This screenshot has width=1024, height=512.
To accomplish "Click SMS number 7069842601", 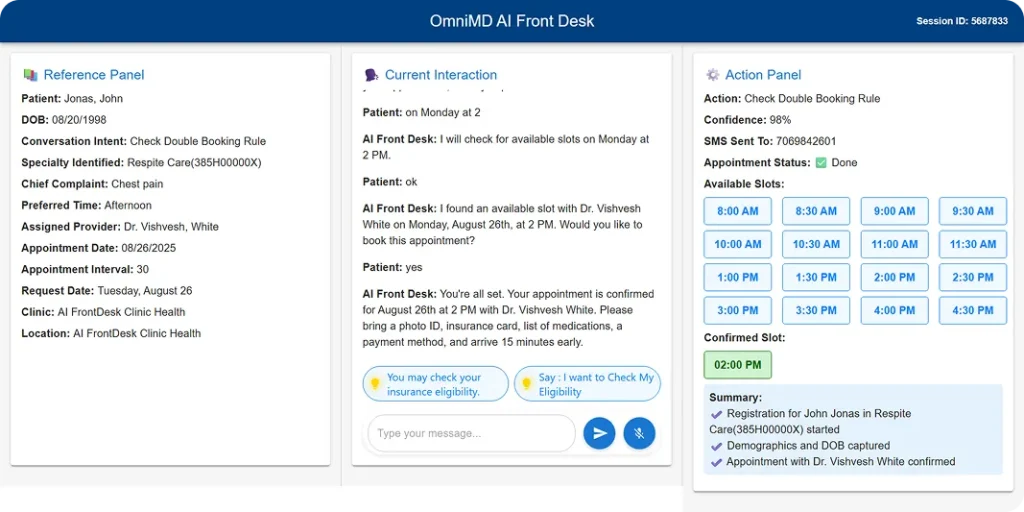I will click(x=806, y=141).
